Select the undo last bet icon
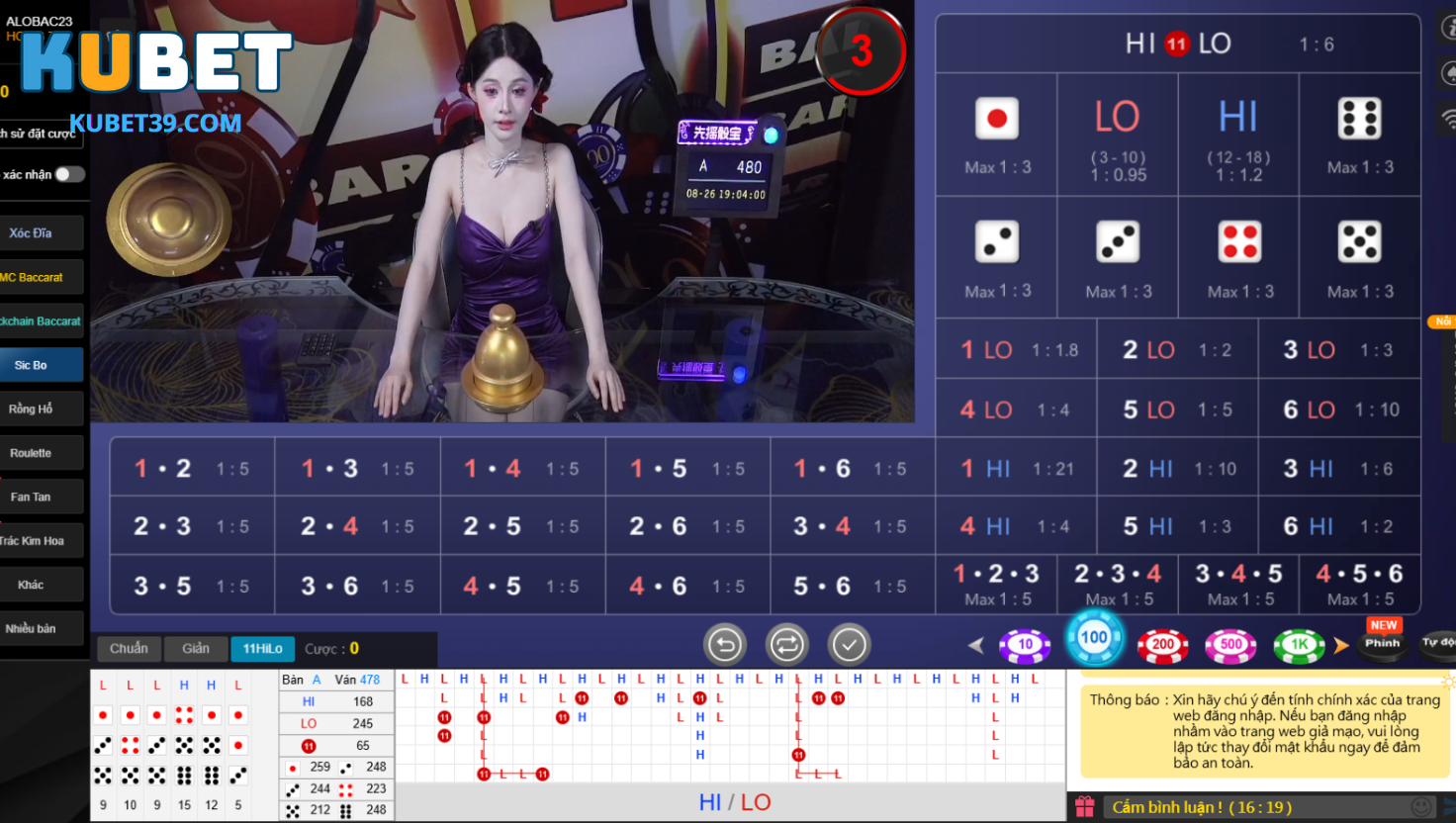Screen dimensions: 1456x823 (x=724, y=644)
